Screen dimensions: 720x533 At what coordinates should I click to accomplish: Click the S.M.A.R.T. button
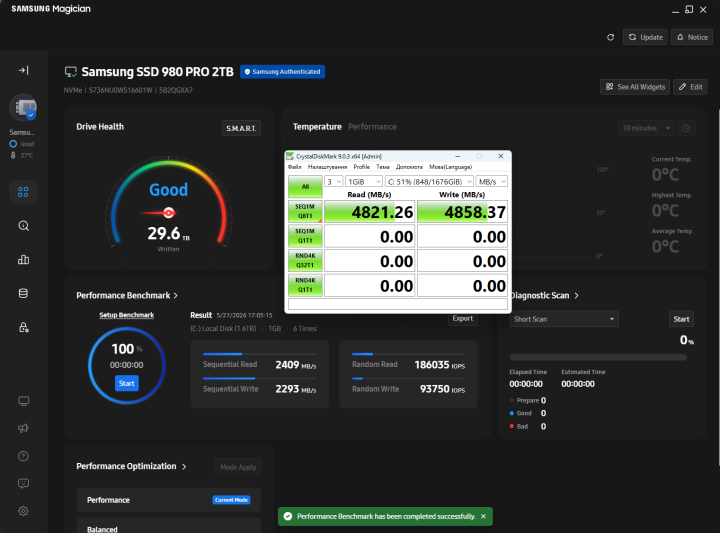click(241, 128)
